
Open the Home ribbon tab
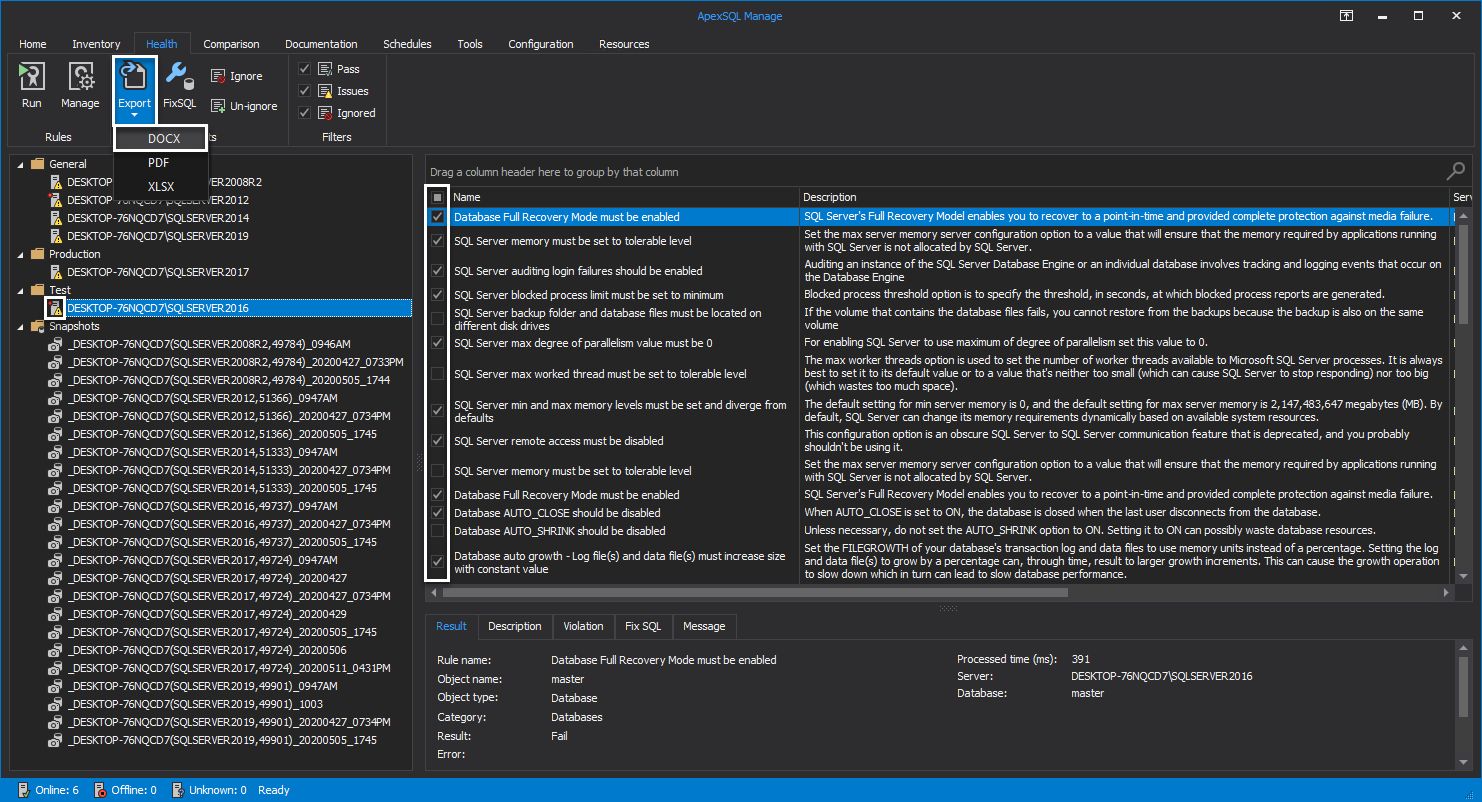pos(33,44)
